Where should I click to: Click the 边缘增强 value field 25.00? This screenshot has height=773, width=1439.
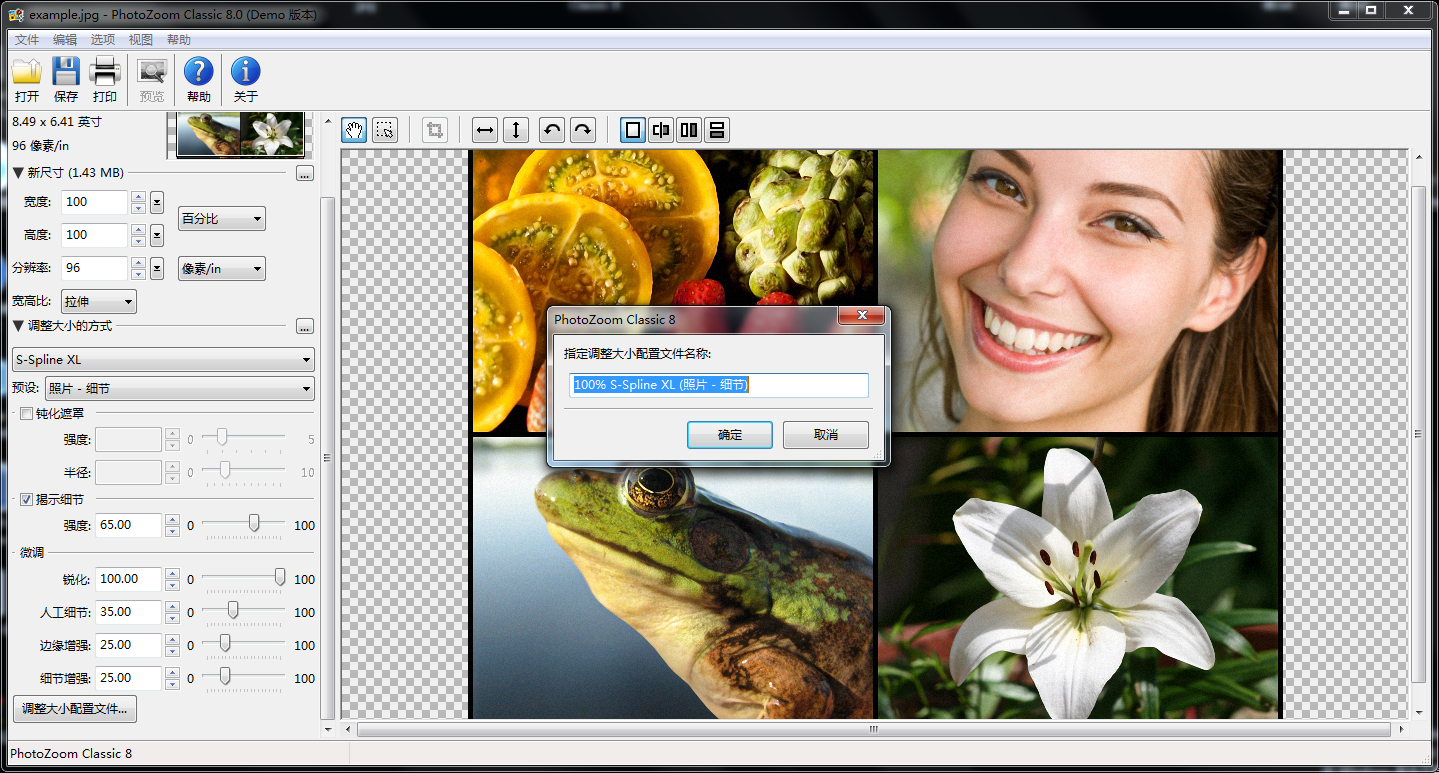pyautogui.click(x=128, y=645)
